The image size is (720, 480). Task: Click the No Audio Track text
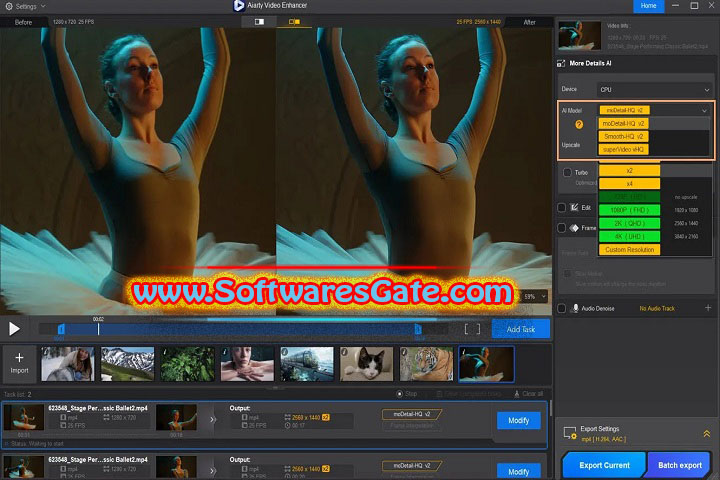click(657, 308)
